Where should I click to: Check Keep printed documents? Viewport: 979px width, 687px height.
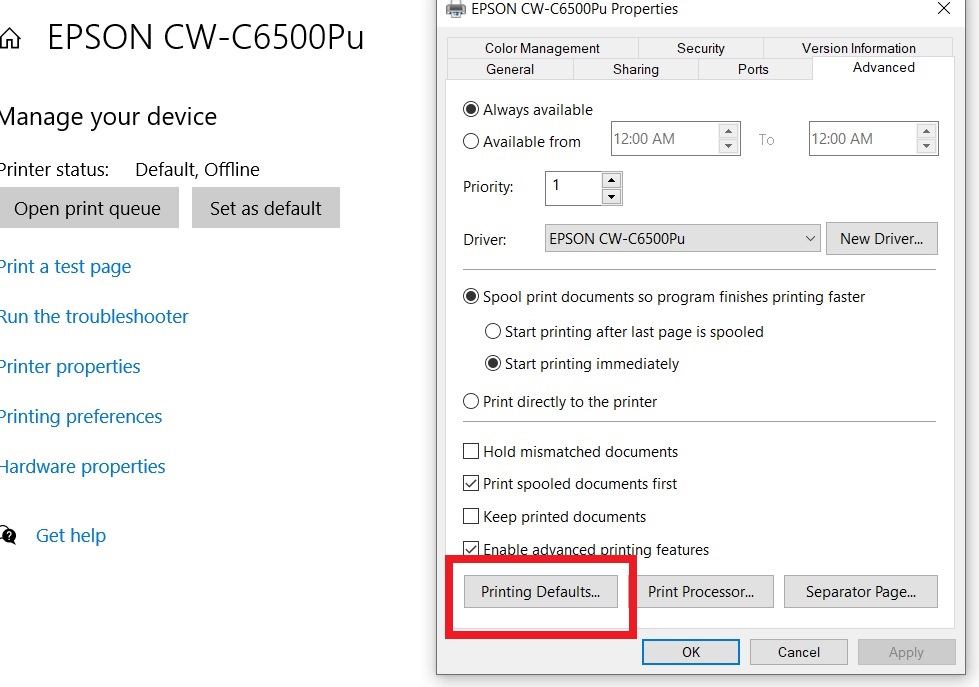coord(471,516)
